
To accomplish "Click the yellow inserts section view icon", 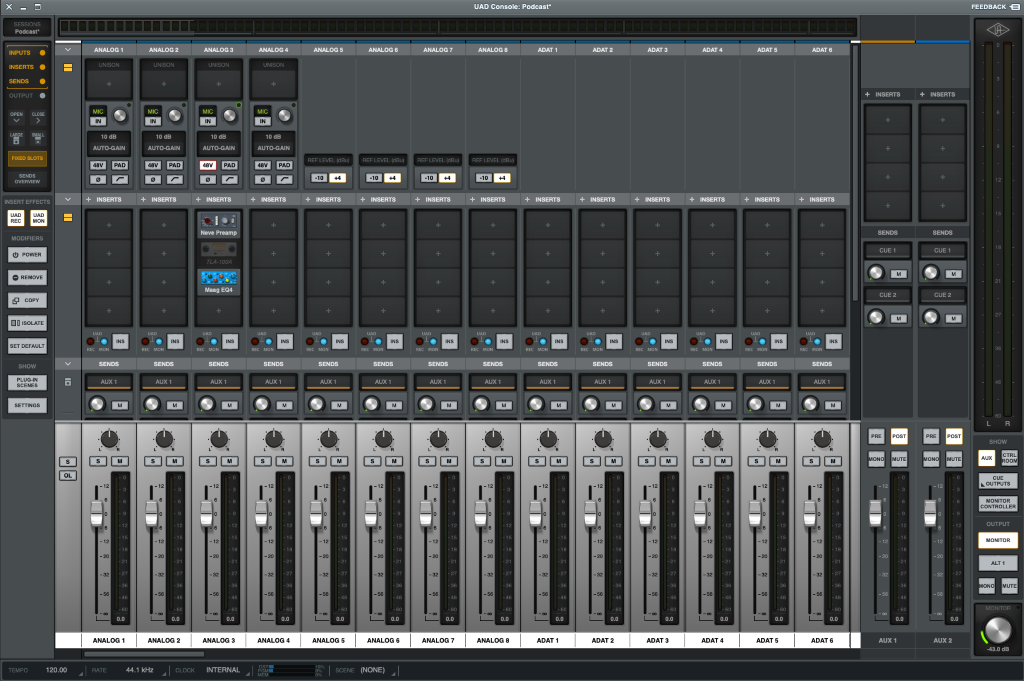I will pyautogui.click(x=68, y=217).
